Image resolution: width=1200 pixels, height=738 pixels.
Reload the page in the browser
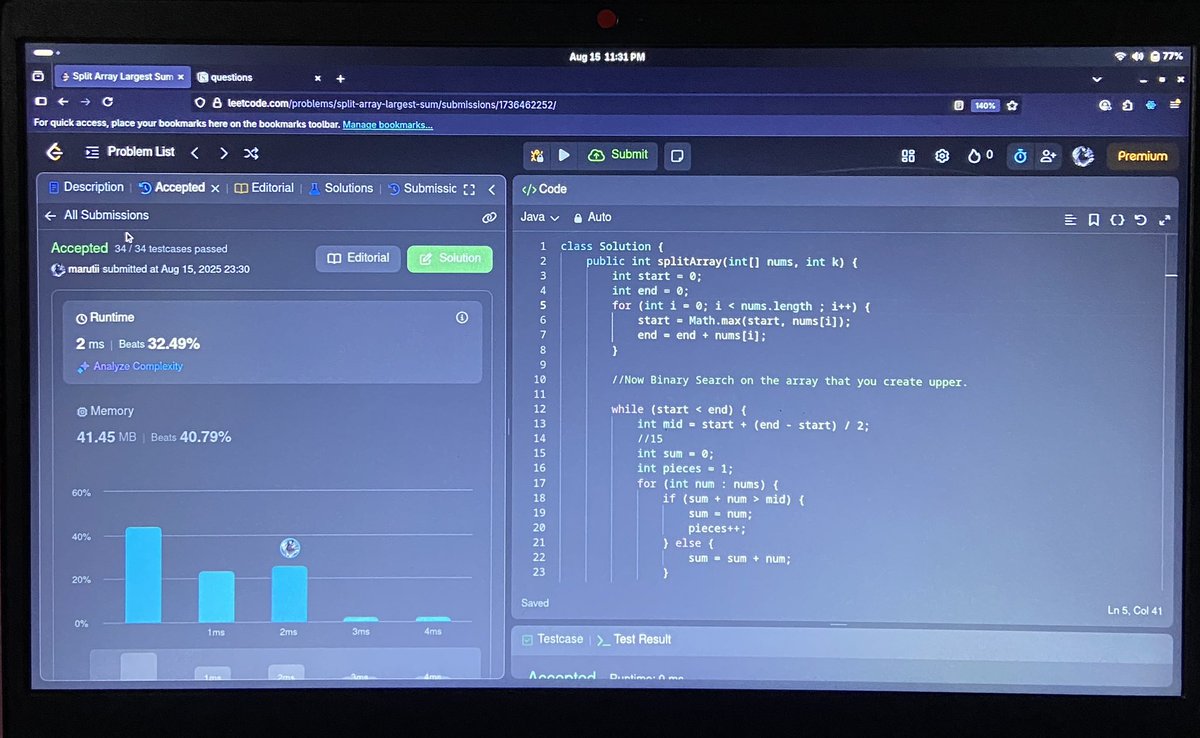click(107, 102)
